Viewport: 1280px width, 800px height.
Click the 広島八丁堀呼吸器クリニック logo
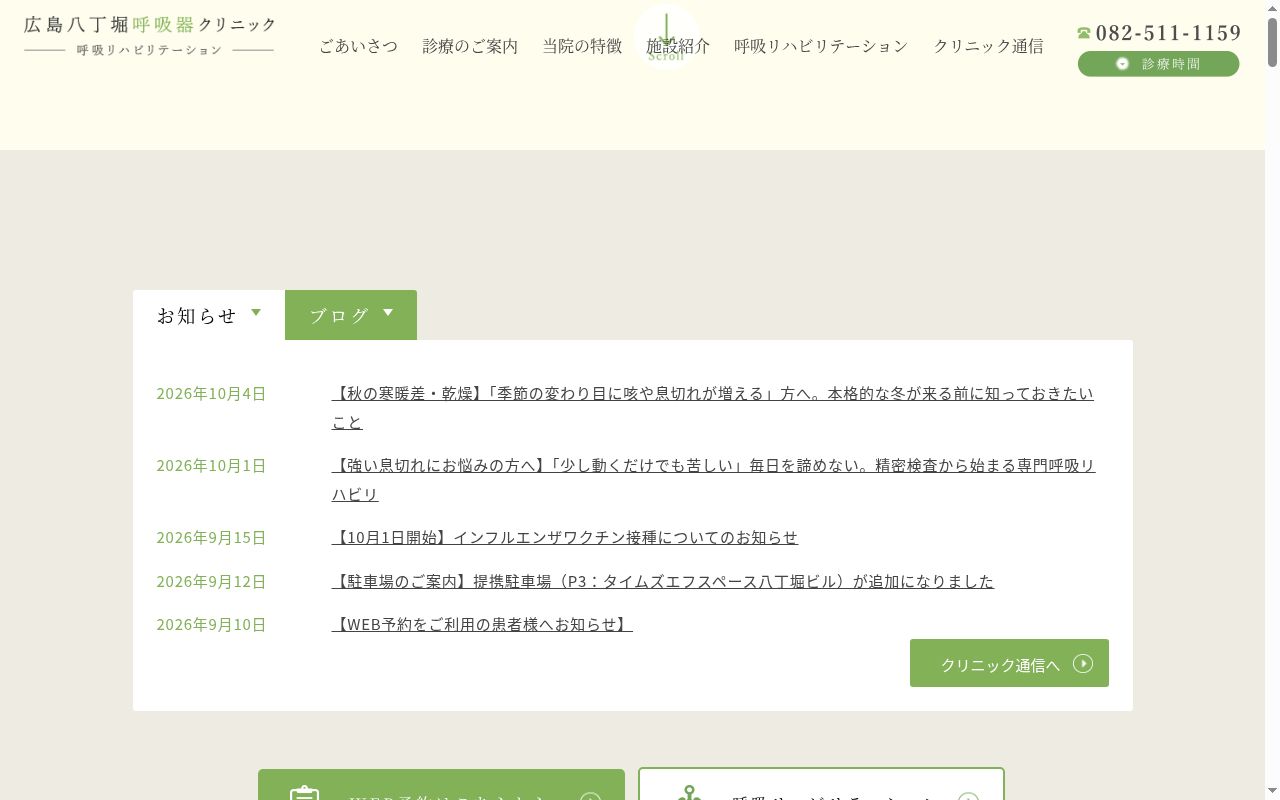[150, 35]
